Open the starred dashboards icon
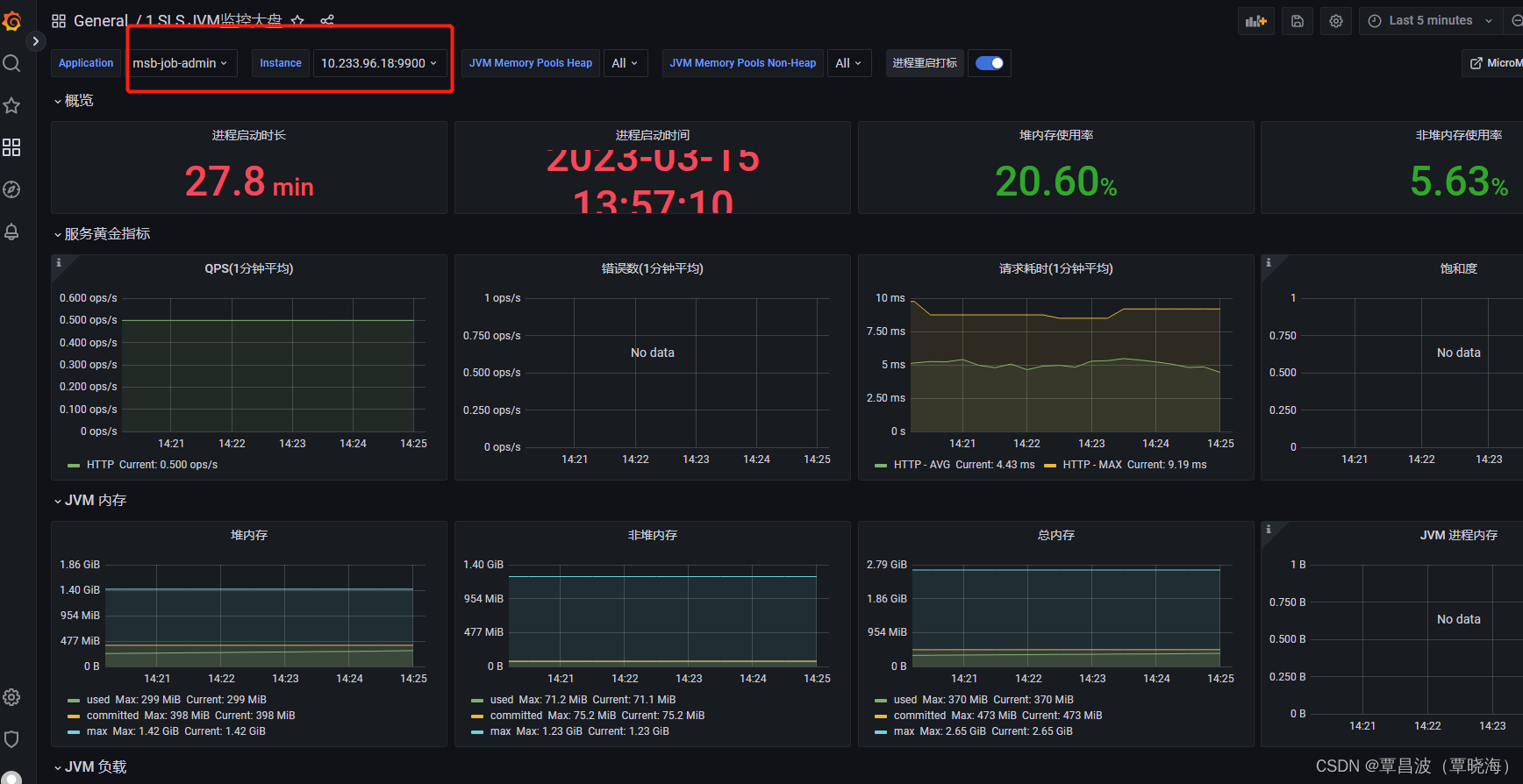1523x784 pixels. click(11, 105)
